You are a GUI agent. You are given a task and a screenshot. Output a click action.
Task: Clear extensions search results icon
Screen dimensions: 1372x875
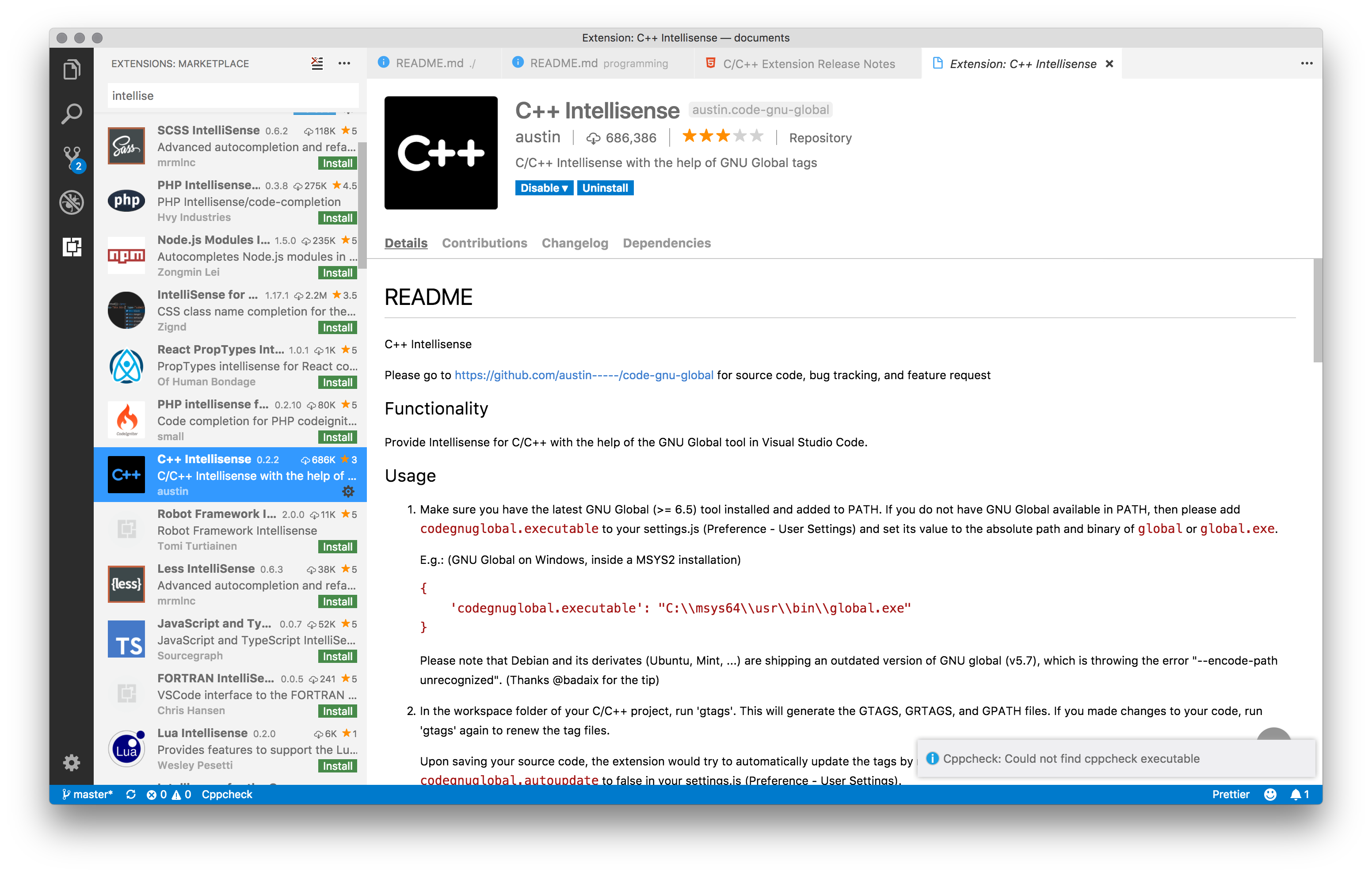pos(317,63)
